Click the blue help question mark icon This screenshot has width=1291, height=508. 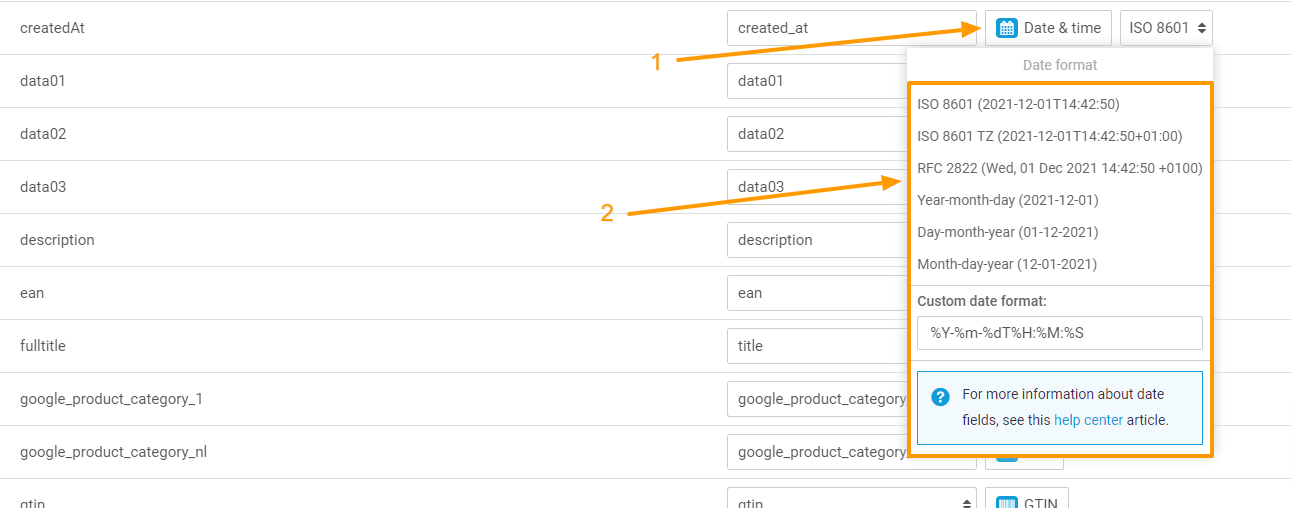pyautogui.click(x=940, y=397)
